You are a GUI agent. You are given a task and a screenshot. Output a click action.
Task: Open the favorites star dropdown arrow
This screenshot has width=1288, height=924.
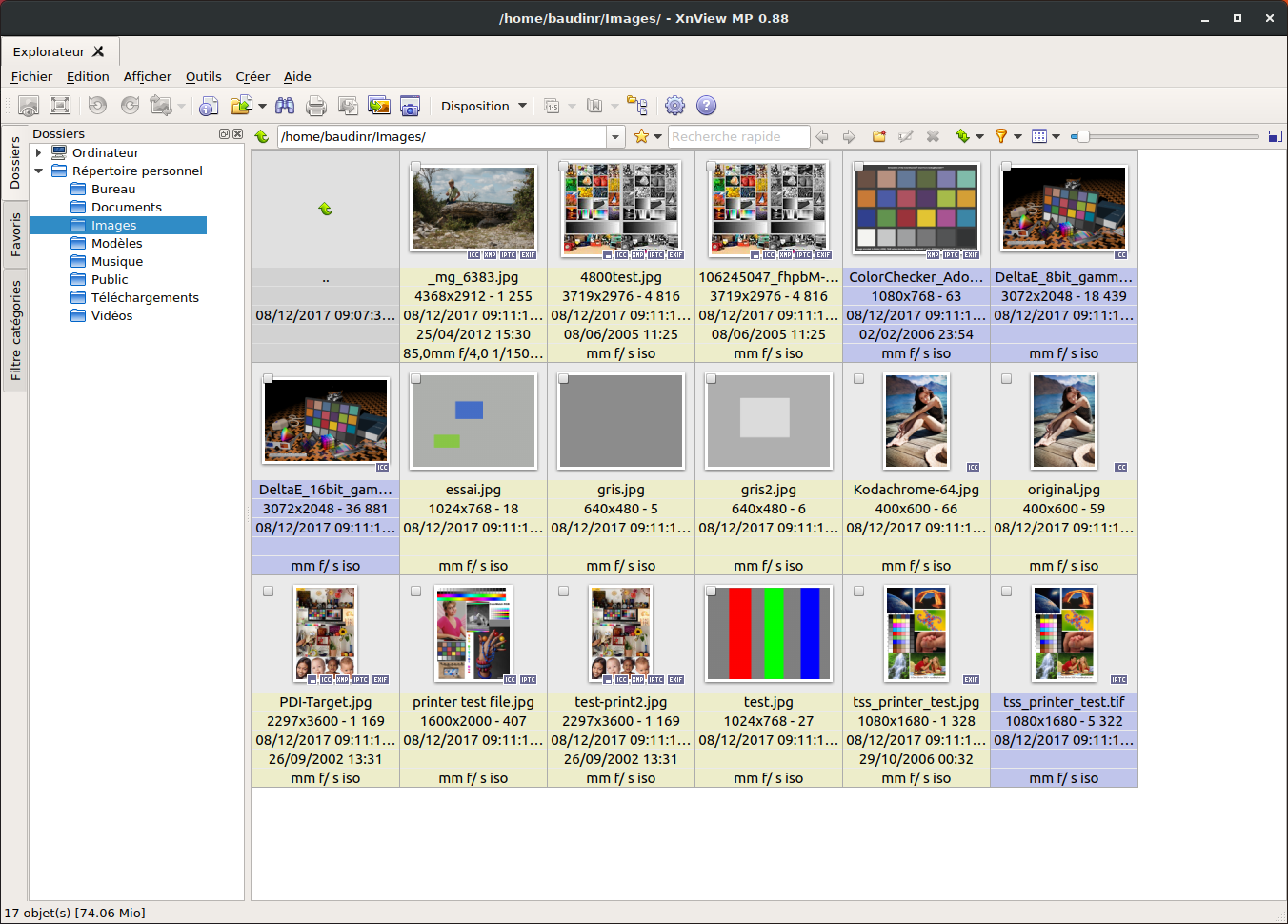click(x=657, y=136)
